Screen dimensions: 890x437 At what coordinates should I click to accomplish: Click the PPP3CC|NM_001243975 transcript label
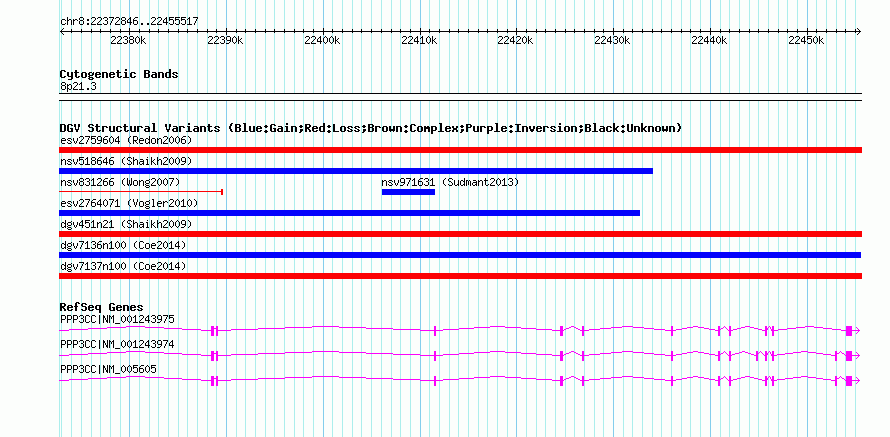pos(117,320)
